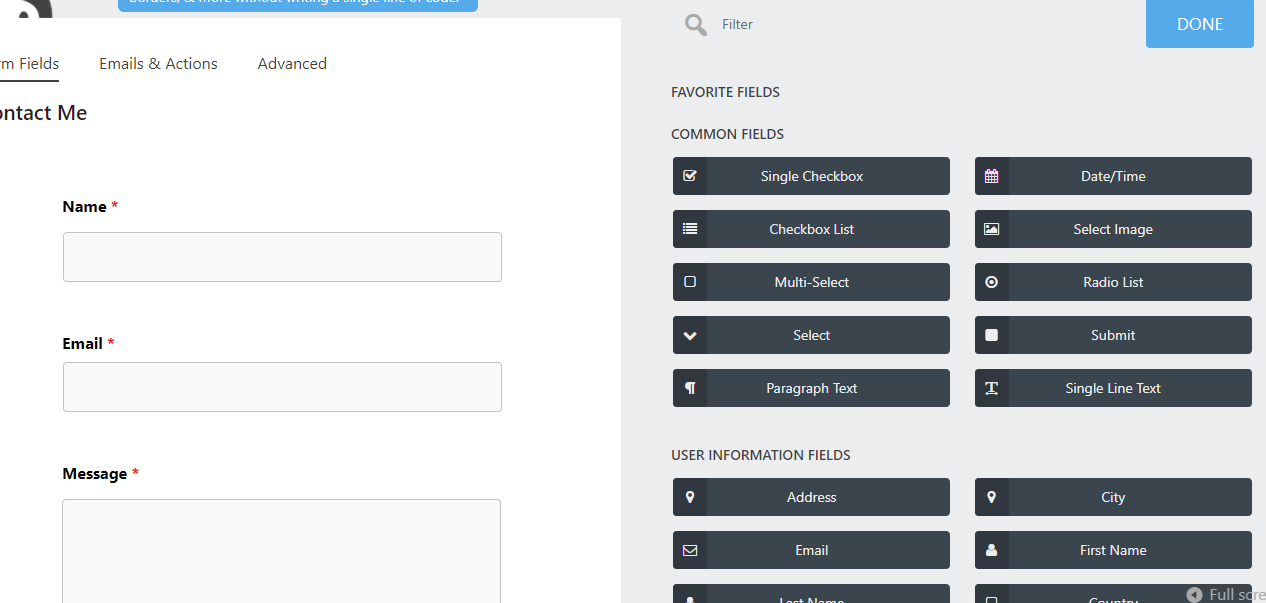
Task: Add a Paragraph Text field
Action: (x=811, y=388)
